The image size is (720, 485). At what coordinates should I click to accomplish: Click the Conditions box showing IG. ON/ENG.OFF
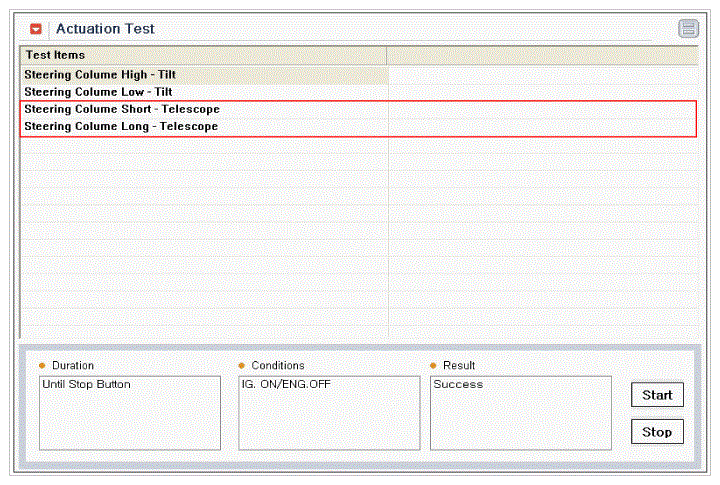329,413
